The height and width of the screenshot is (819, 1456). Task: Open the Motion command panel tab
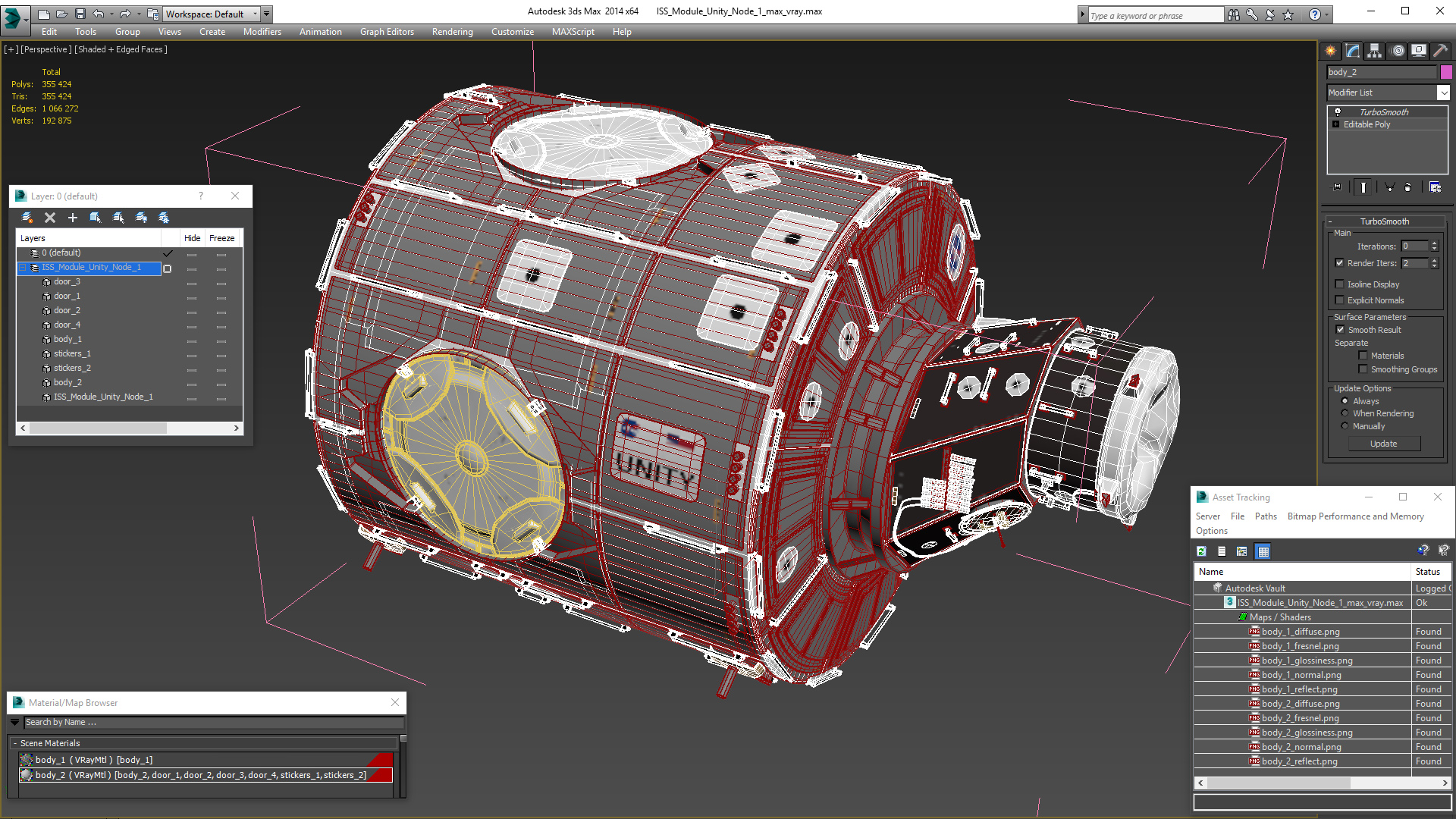tap(1397, 51)
